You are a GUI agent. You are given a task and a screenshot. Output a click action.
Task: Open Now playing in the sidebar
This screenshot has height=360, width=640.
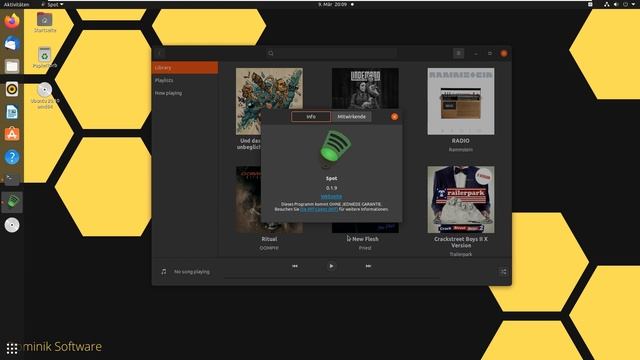point(185,93)
